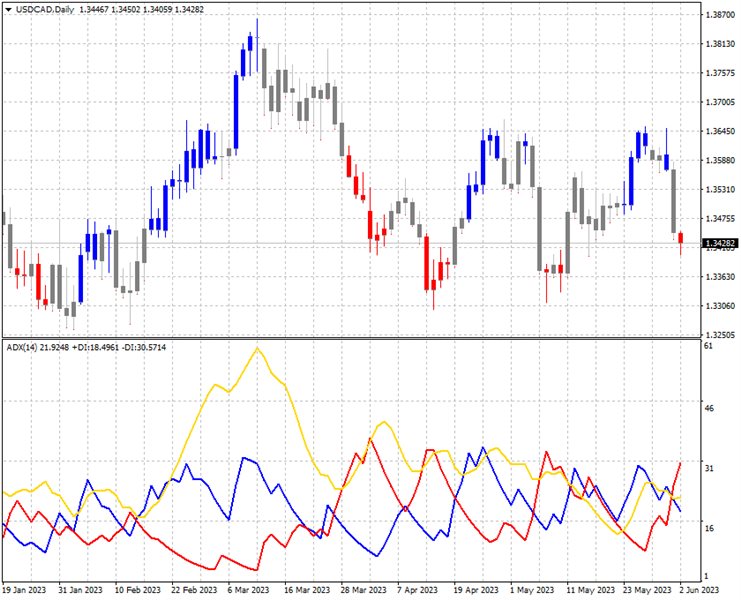Click the ADX scale value 46

(709, 408)
